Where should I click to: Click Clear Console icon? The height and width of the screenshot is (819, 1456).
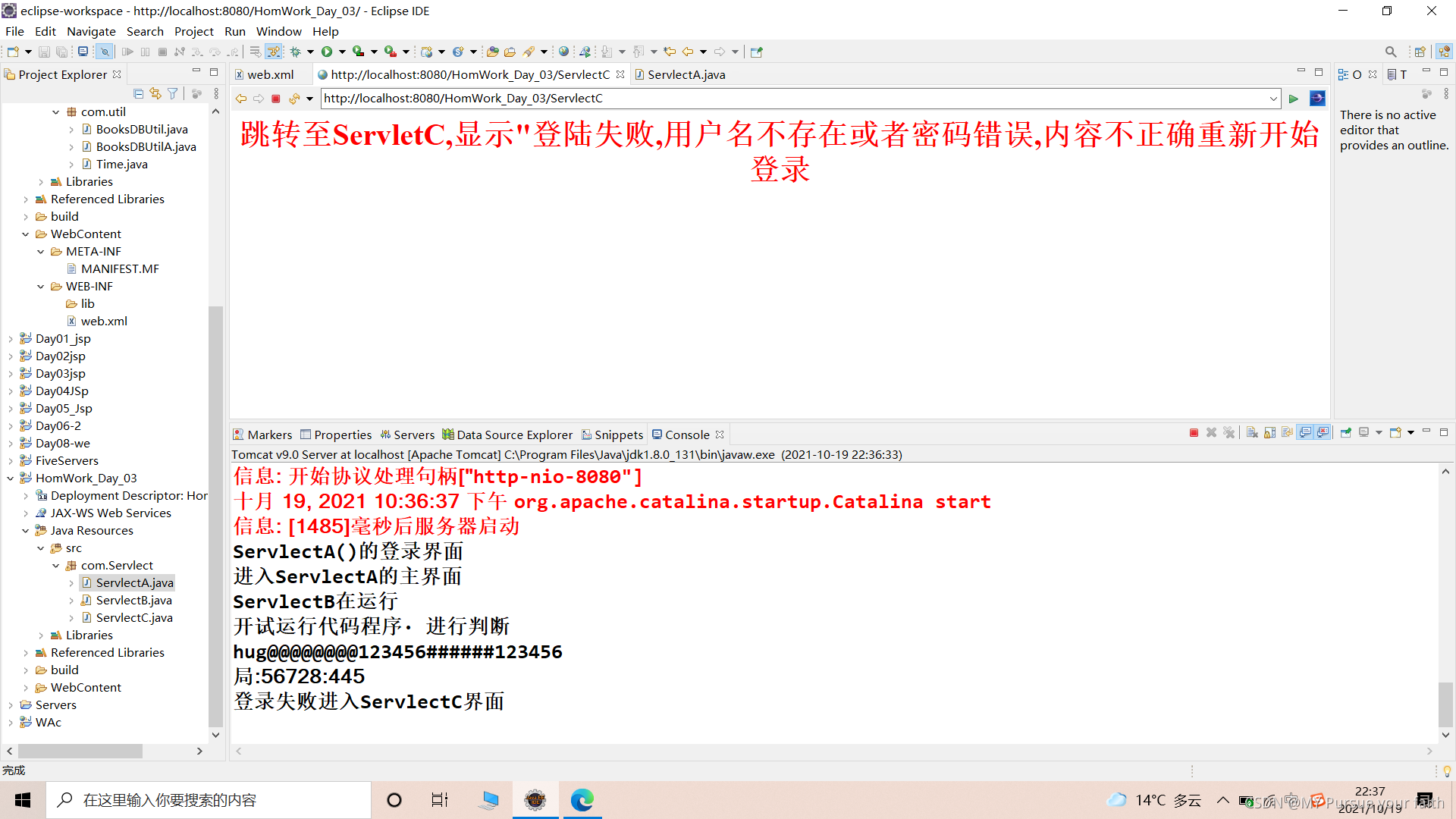tap(1252, 433)
